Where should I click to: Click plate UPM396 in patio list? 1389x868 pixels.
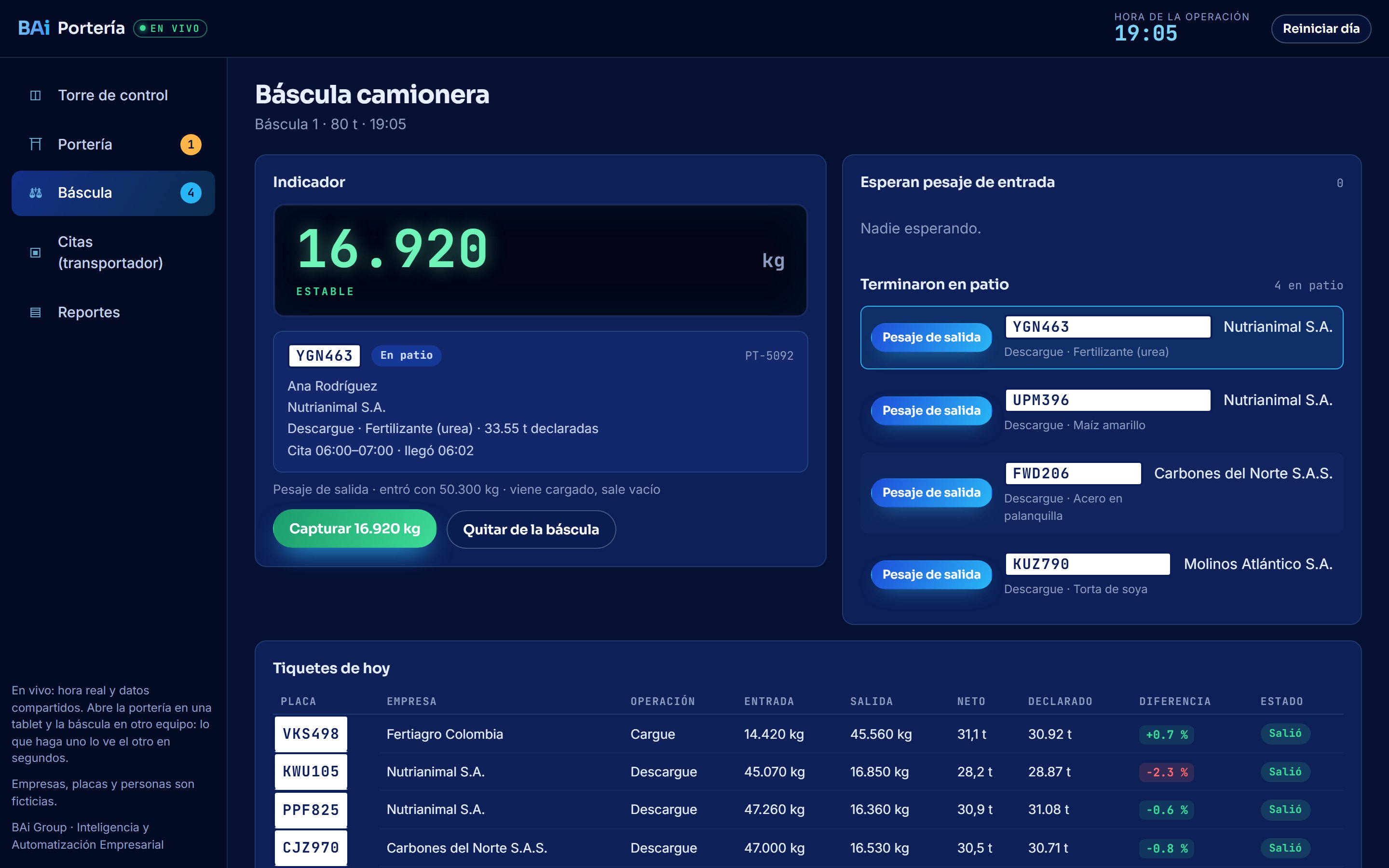click(1108, 400)
